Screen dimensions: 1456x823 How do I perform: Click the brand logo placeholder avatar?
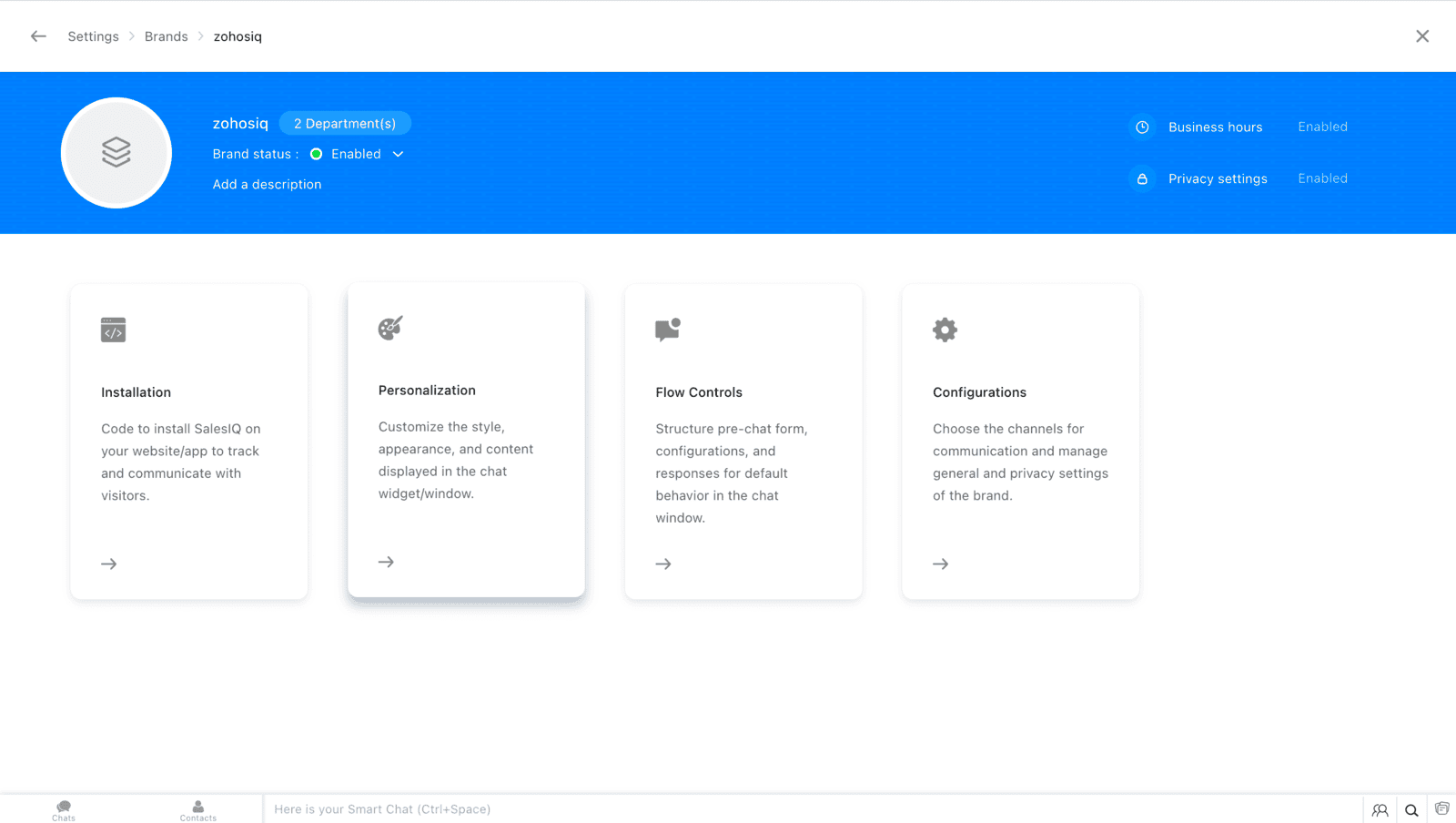(x=116, y=153)
